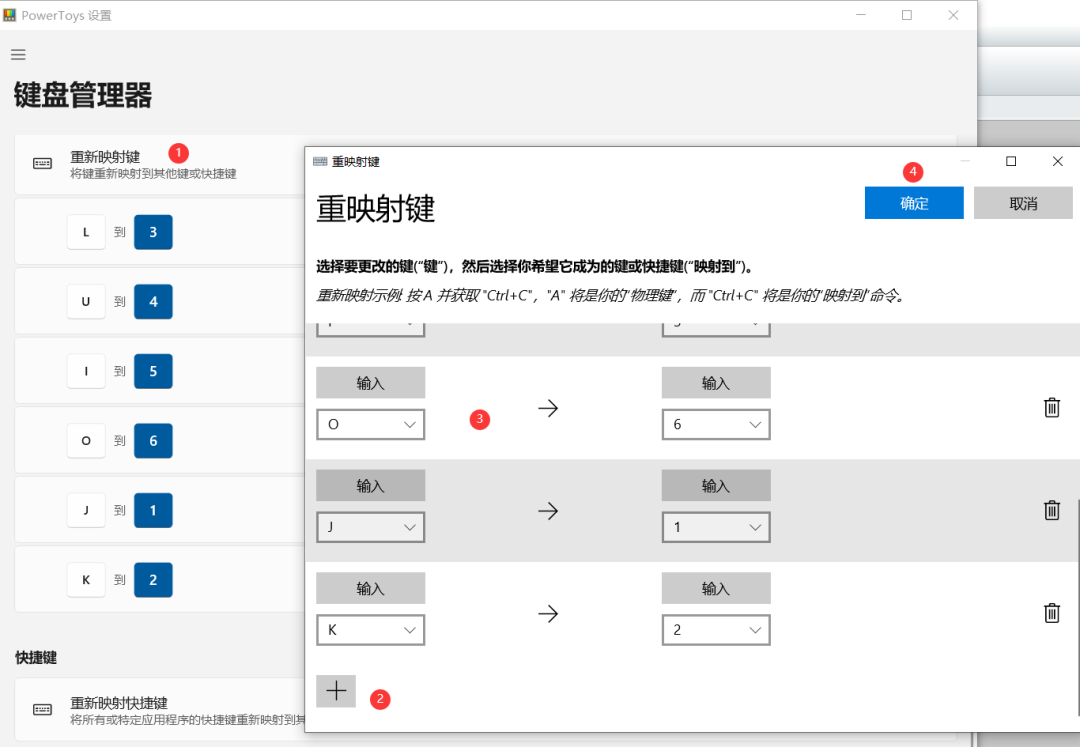Screen dimensions: 1080x747
Task: Delete the J to 1 key mapping
Action: pos(1051,510)
